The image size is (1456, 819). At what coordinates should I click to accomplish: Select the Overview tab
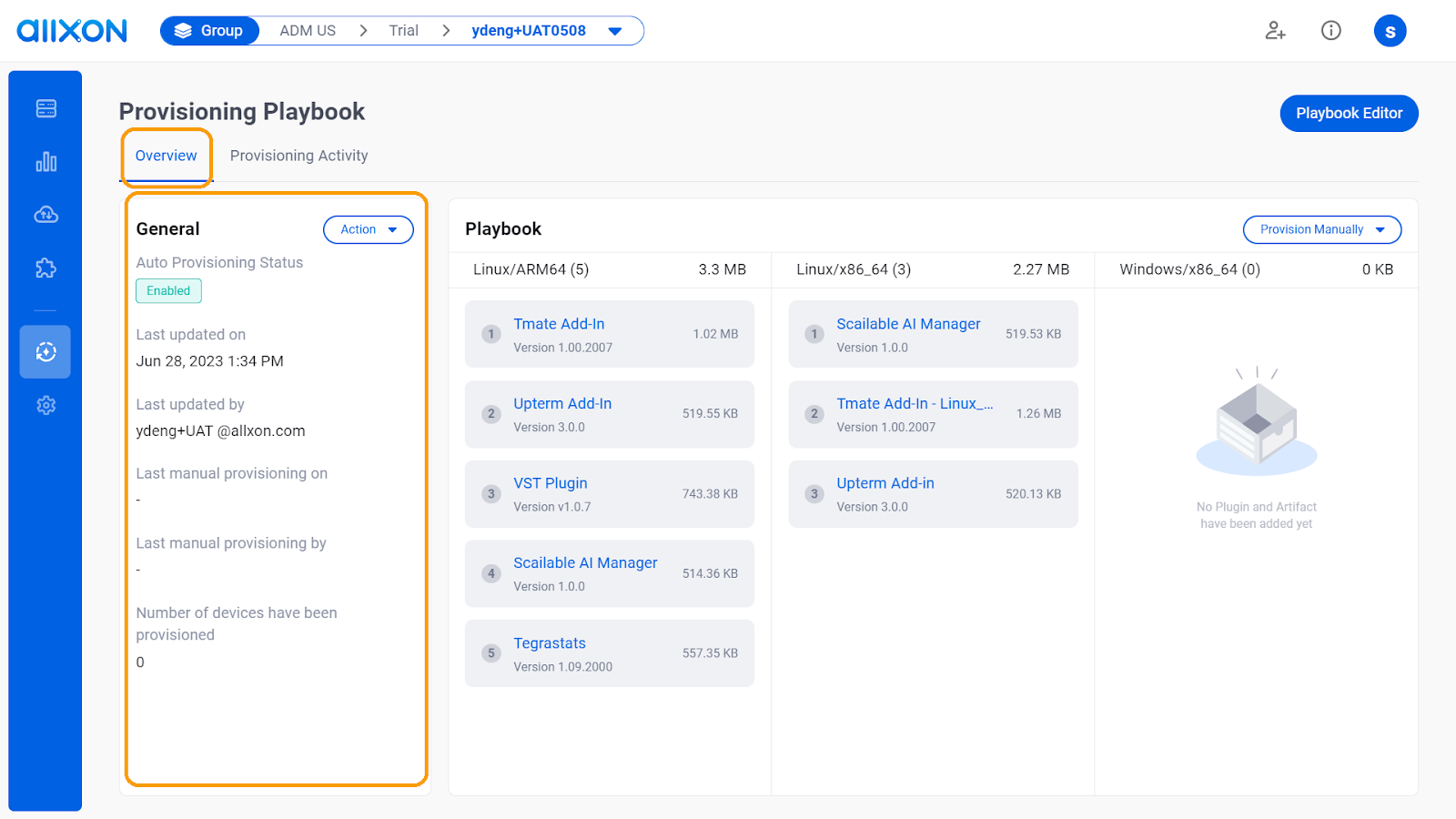point(166,156)
